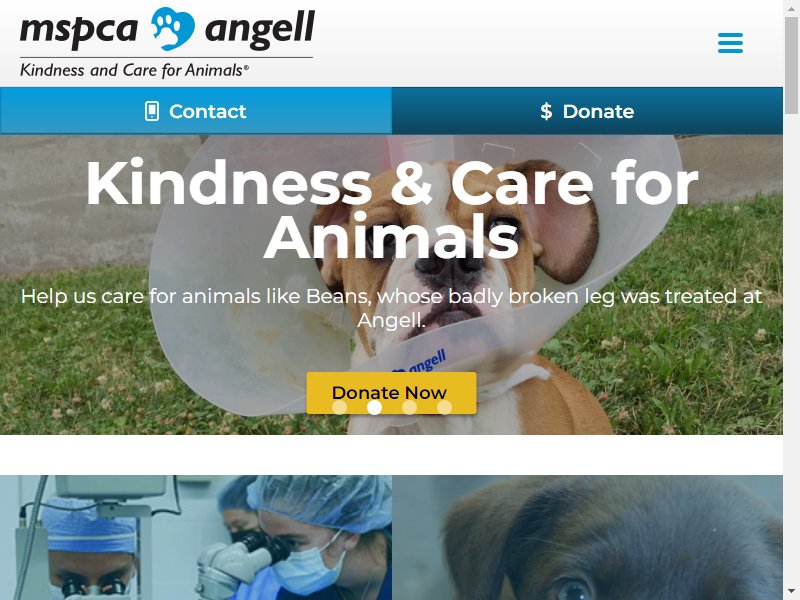Click the blue paw heart logo icon
The height and width of the screenshot is (600, 800).
tap(173, 29)
